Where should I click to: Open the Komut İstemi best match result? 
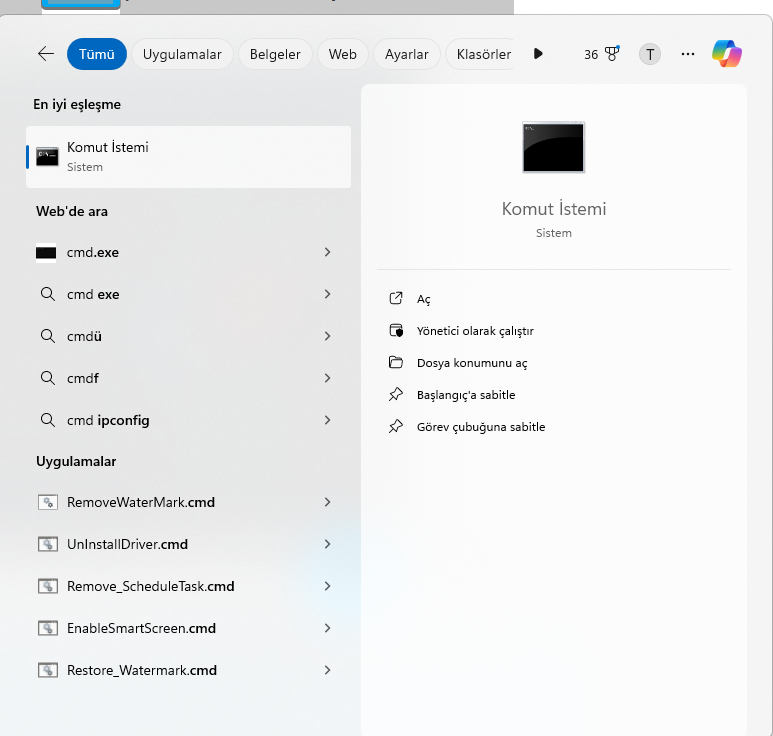pyautogui.click(x=188, y=157)
